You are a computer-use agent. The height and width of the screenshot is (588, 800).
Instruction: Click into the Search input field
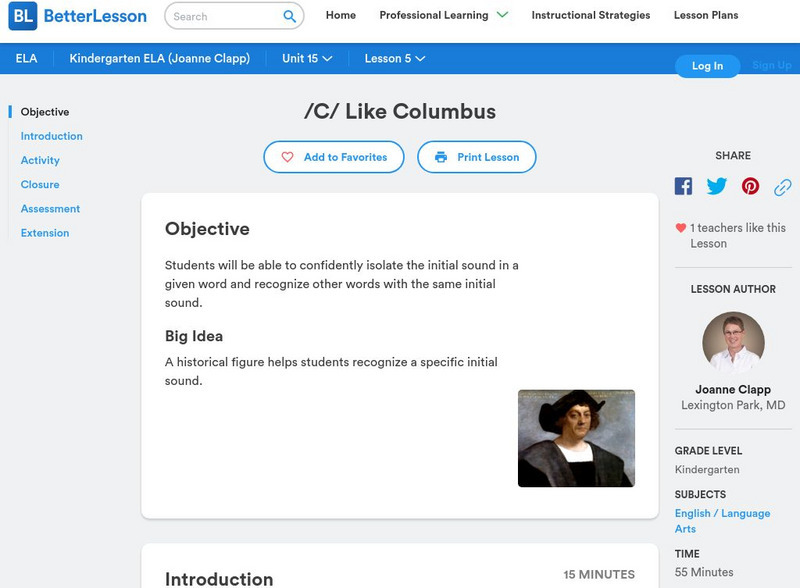(225, 16)
